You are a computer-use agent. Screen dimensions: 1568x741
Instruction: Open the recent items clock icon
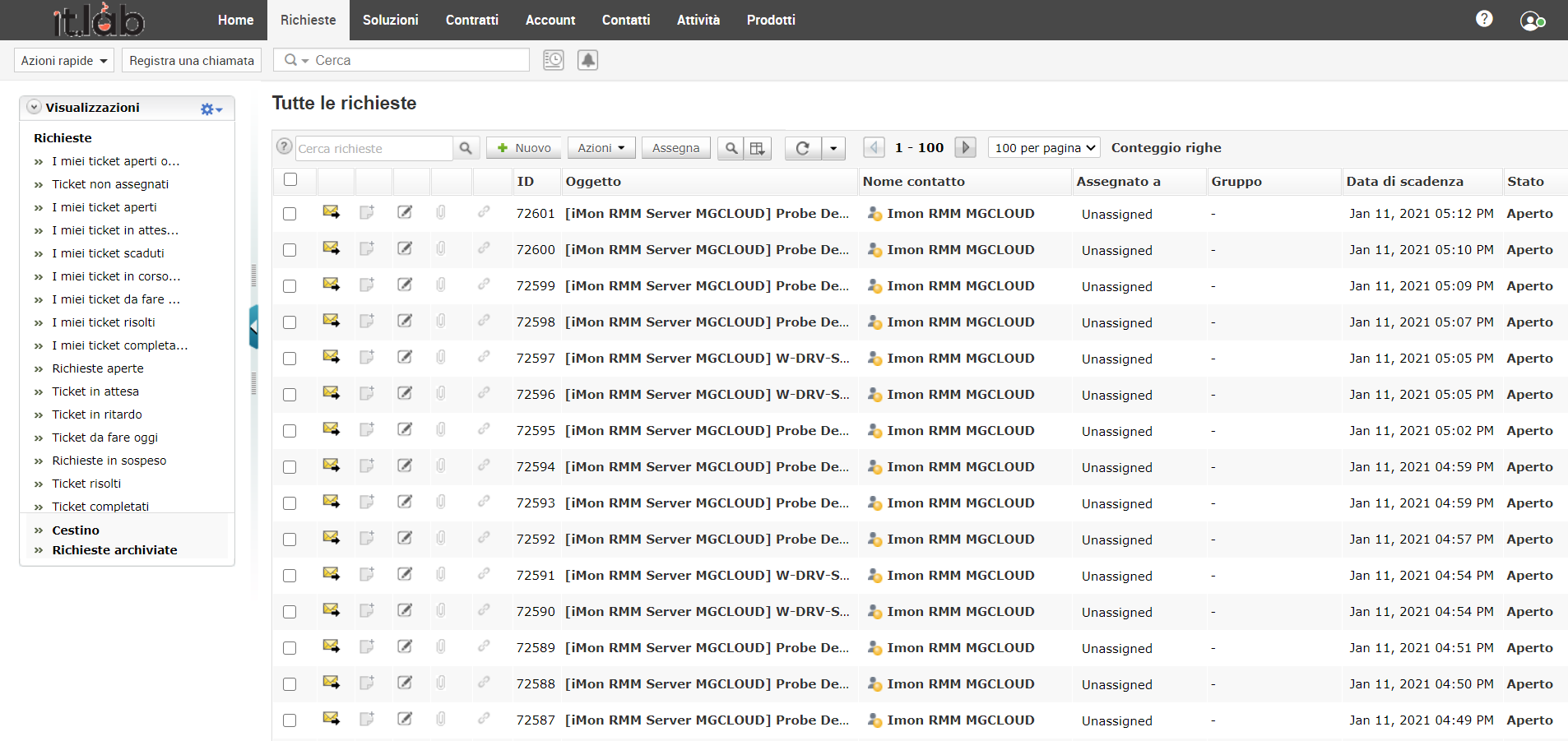coord(554,60)
